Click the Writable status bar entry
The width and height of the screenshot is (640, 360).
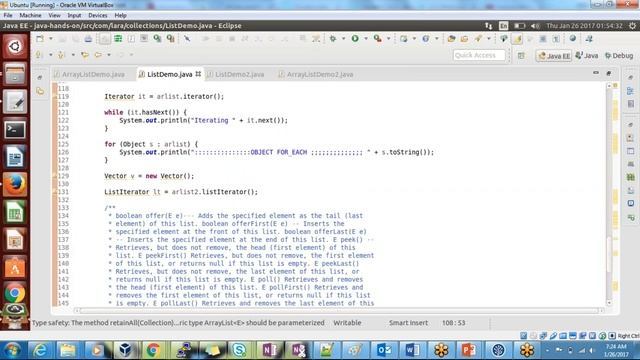click(x=347, y=322)
